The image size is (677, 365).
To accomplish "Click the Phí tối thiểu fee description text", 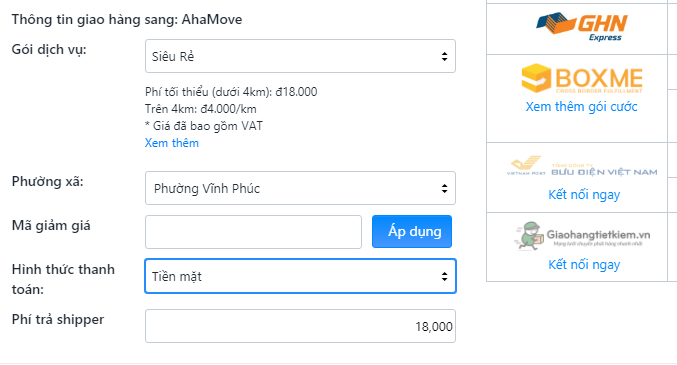I will (x=231, y=92).
